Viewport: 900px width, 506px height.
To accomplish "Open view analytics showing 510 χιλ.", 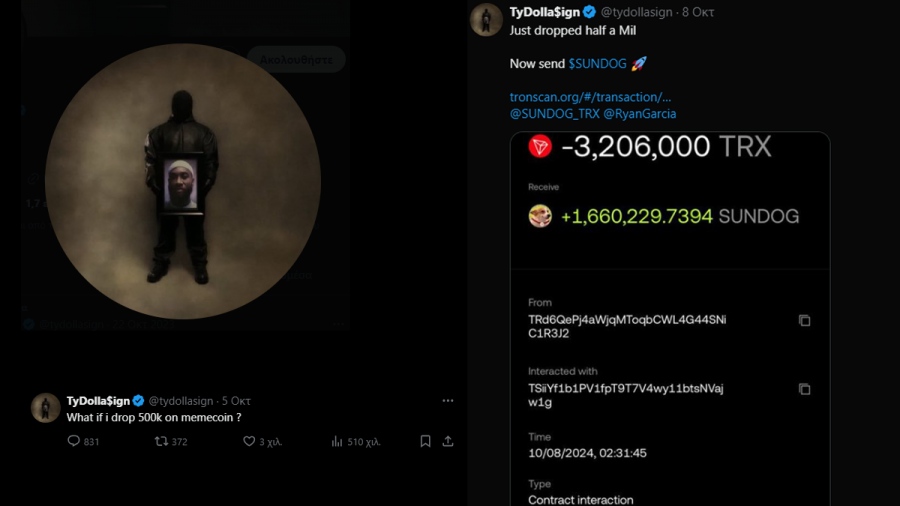I will tap(338, 441).
